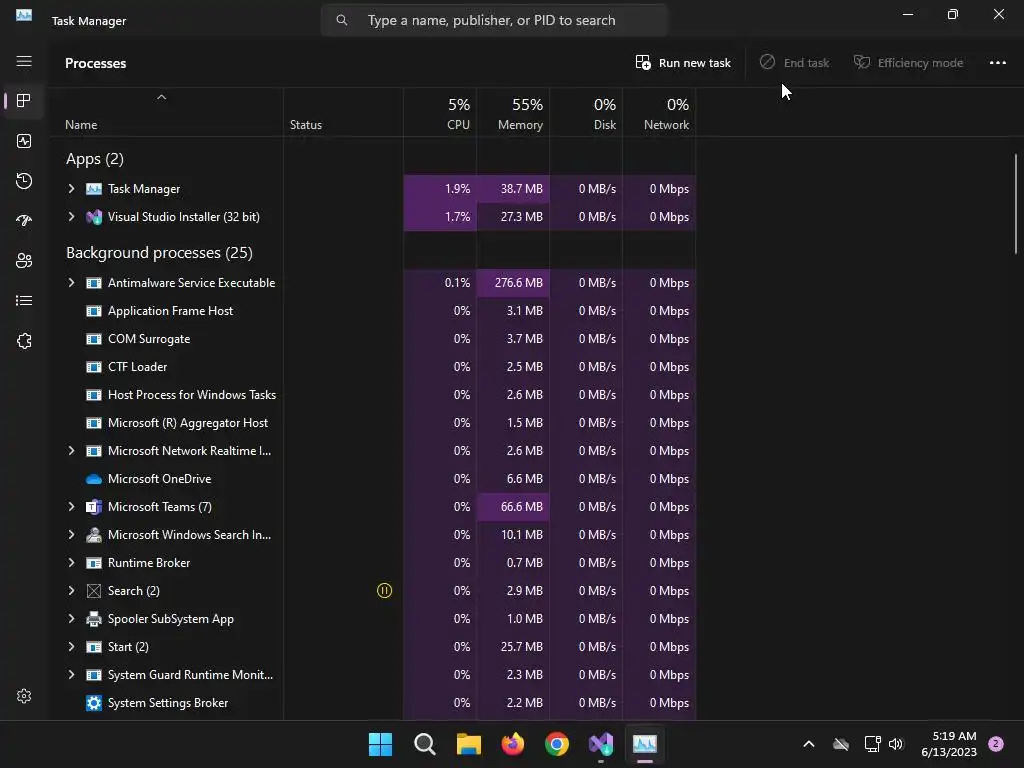Screen dimensions: 1024x768
Task: Open the Startup apps sidebar page
Action: click(24, 221)
